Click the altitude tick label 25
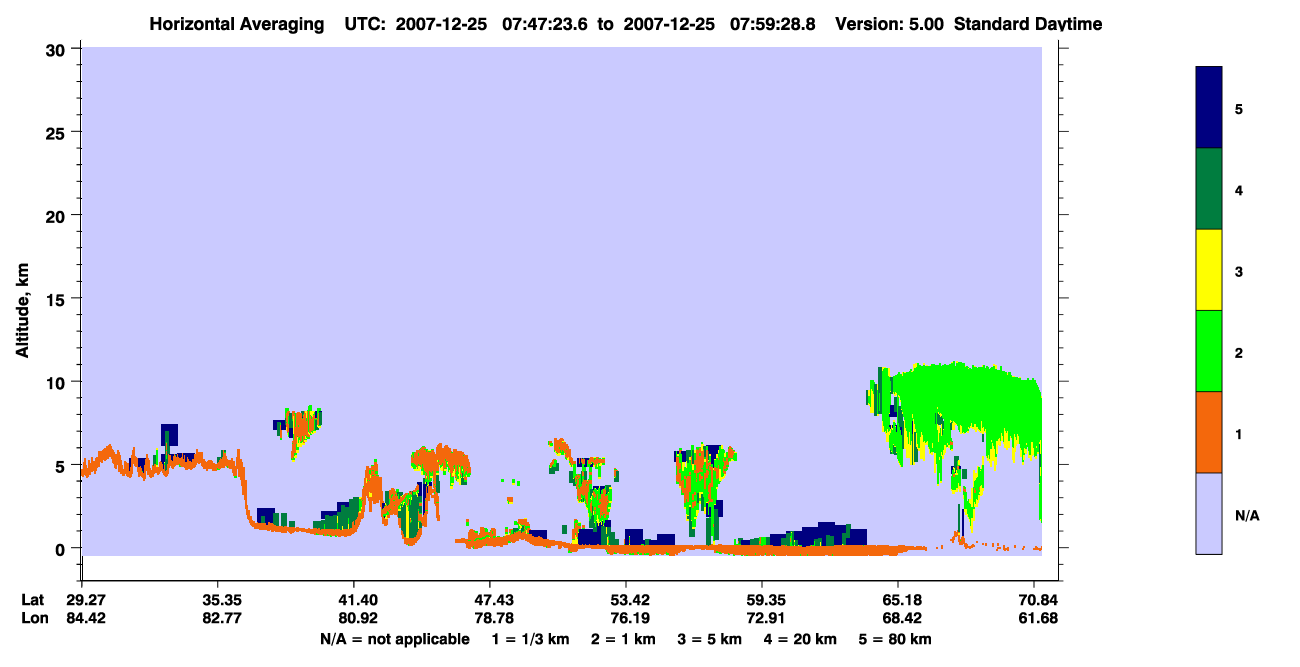Screen dimensions: 1300x667 click(58, 132)
